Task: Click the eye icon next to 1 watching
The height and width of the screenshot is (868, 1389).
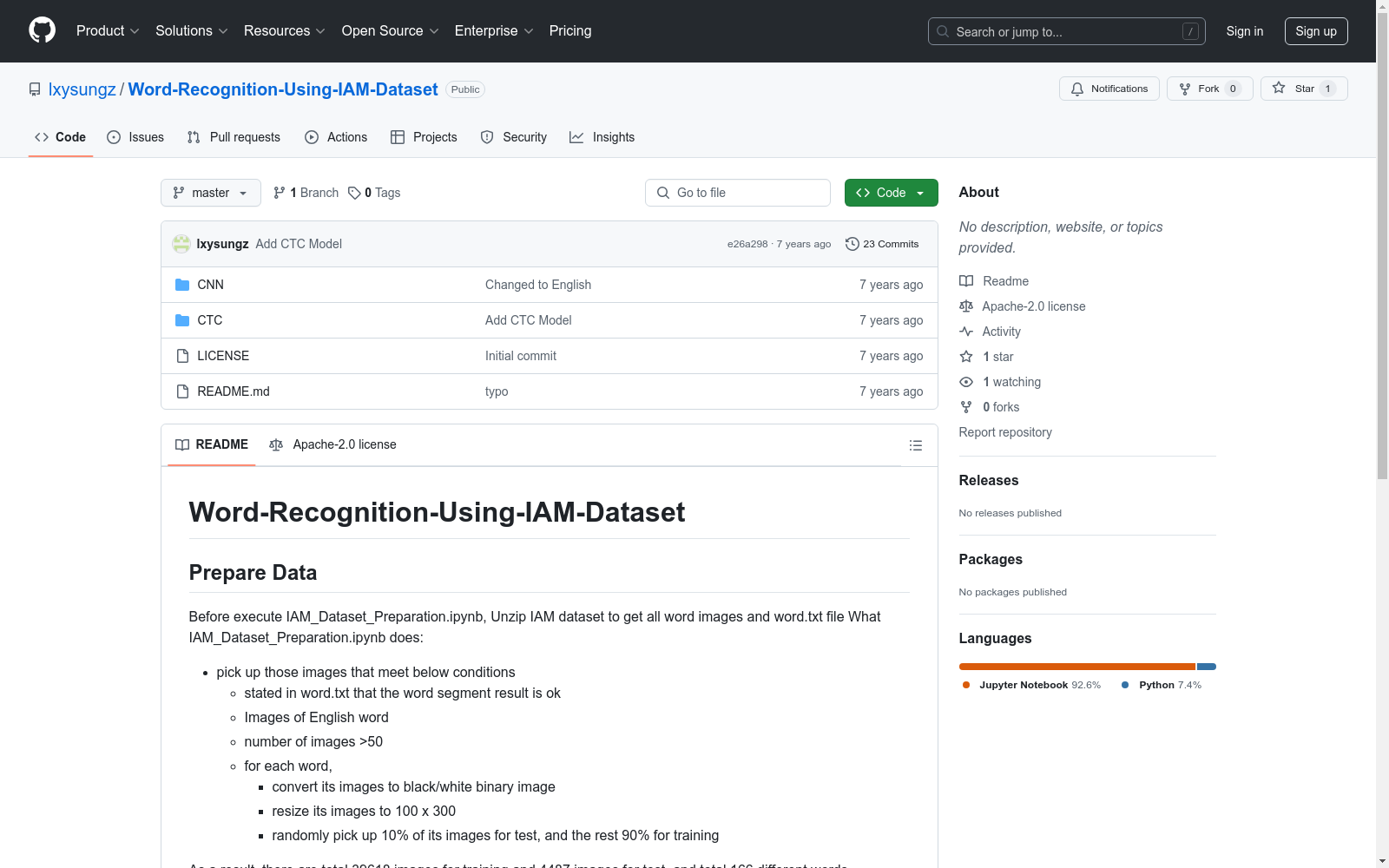Action: click(966, 382)
